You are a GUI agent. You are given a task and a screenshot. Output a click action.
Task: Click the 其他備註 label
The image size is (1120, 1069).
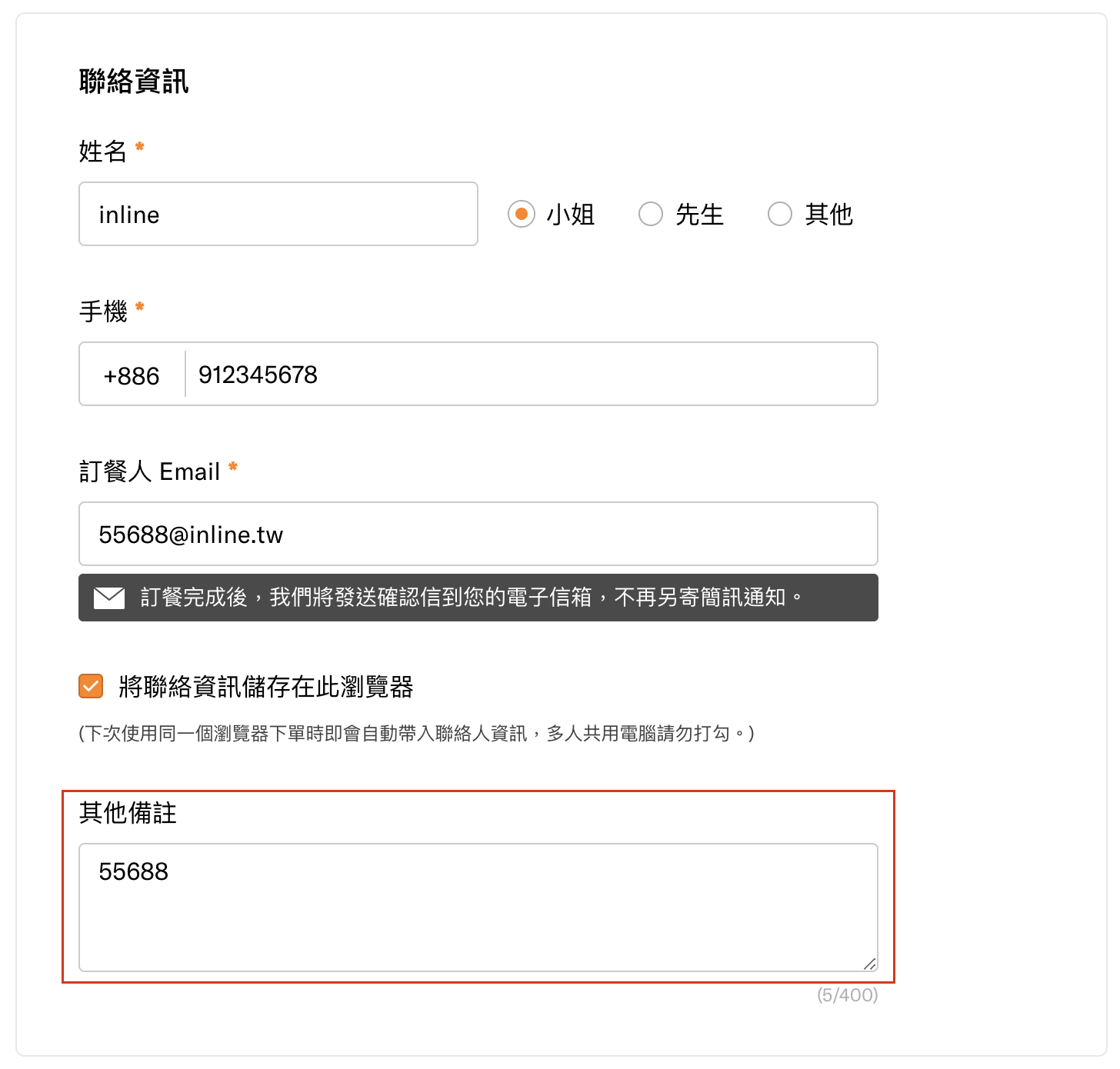(x=128, y=812)
